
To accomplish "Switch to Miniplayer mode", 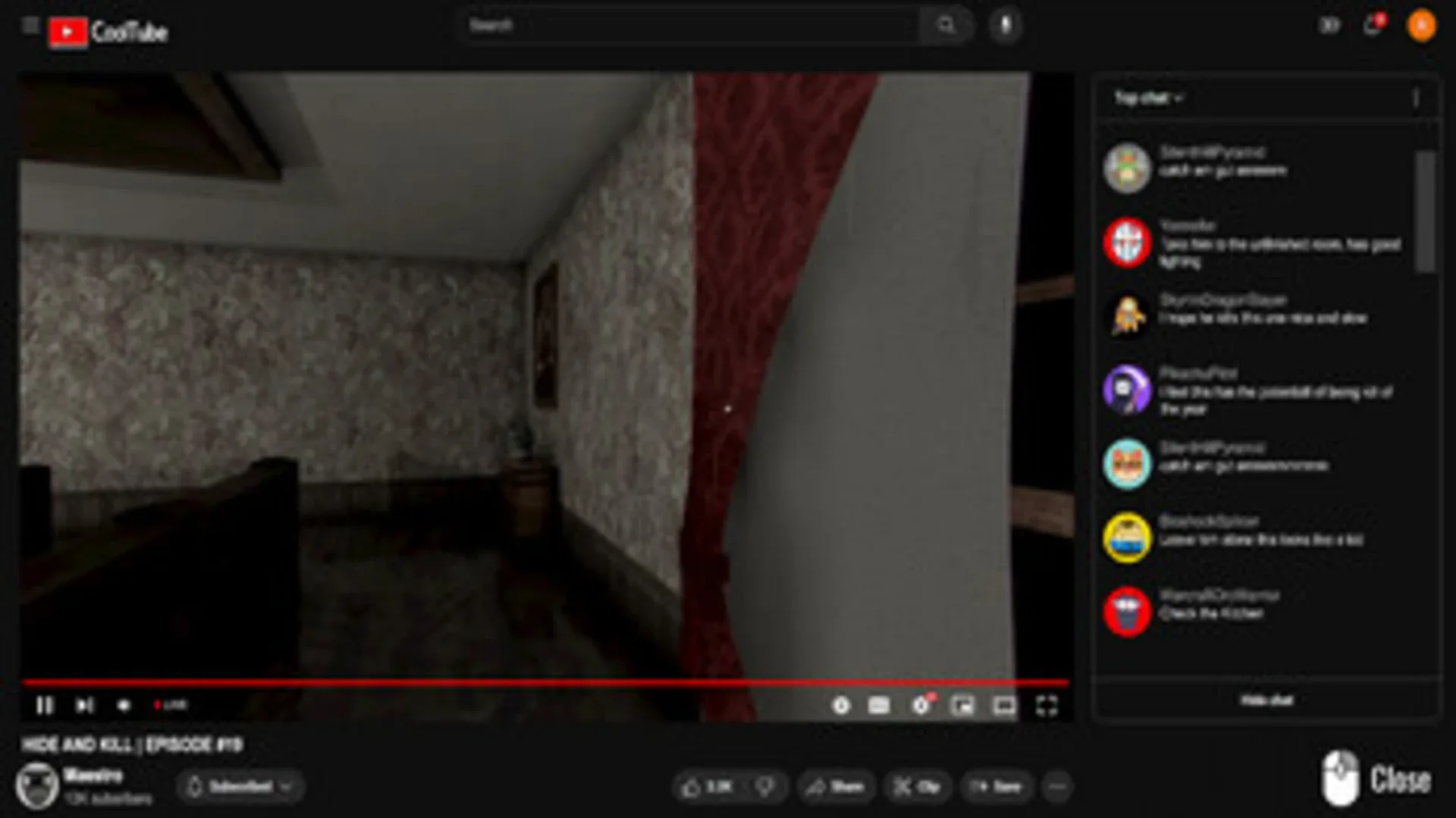I will pos(963,705).
